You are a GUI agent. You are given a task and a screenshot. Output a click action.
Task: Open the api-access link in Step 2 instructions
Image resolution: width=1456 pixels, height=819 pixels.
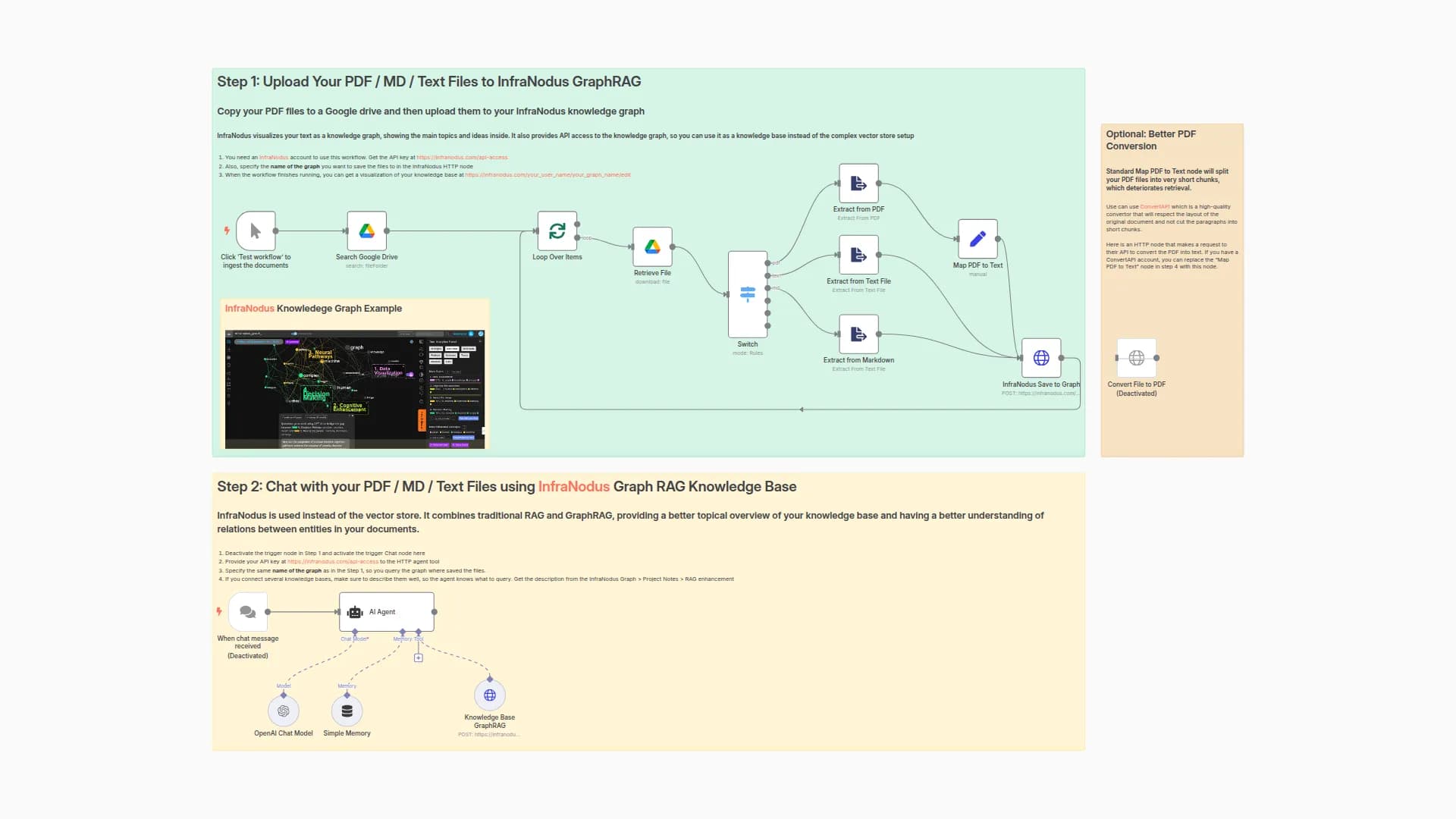click(x=333, y=562)
